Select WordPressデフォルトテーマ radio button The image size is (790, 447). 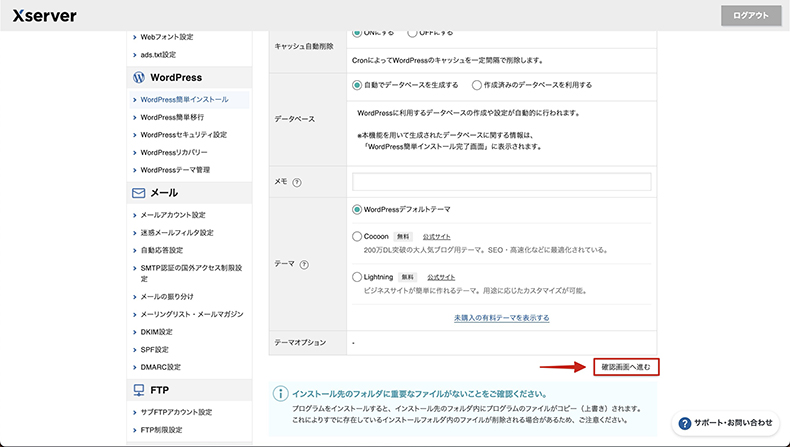coord(357,209)
